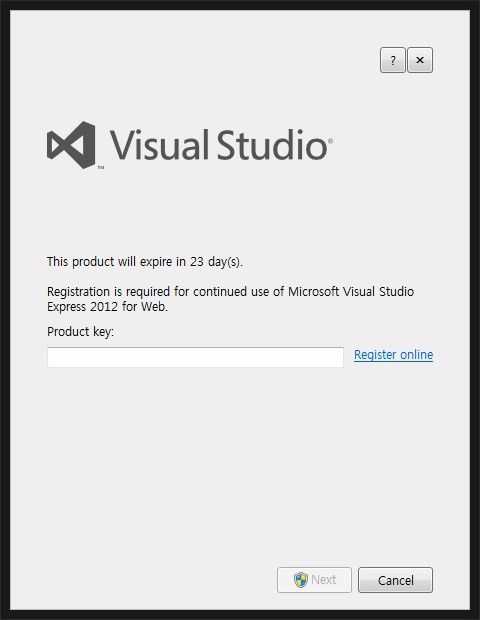Click the "Express 2012 for Web" text
Screen dimensions: 480x620
pyautogui.click(x=108, y=307)
